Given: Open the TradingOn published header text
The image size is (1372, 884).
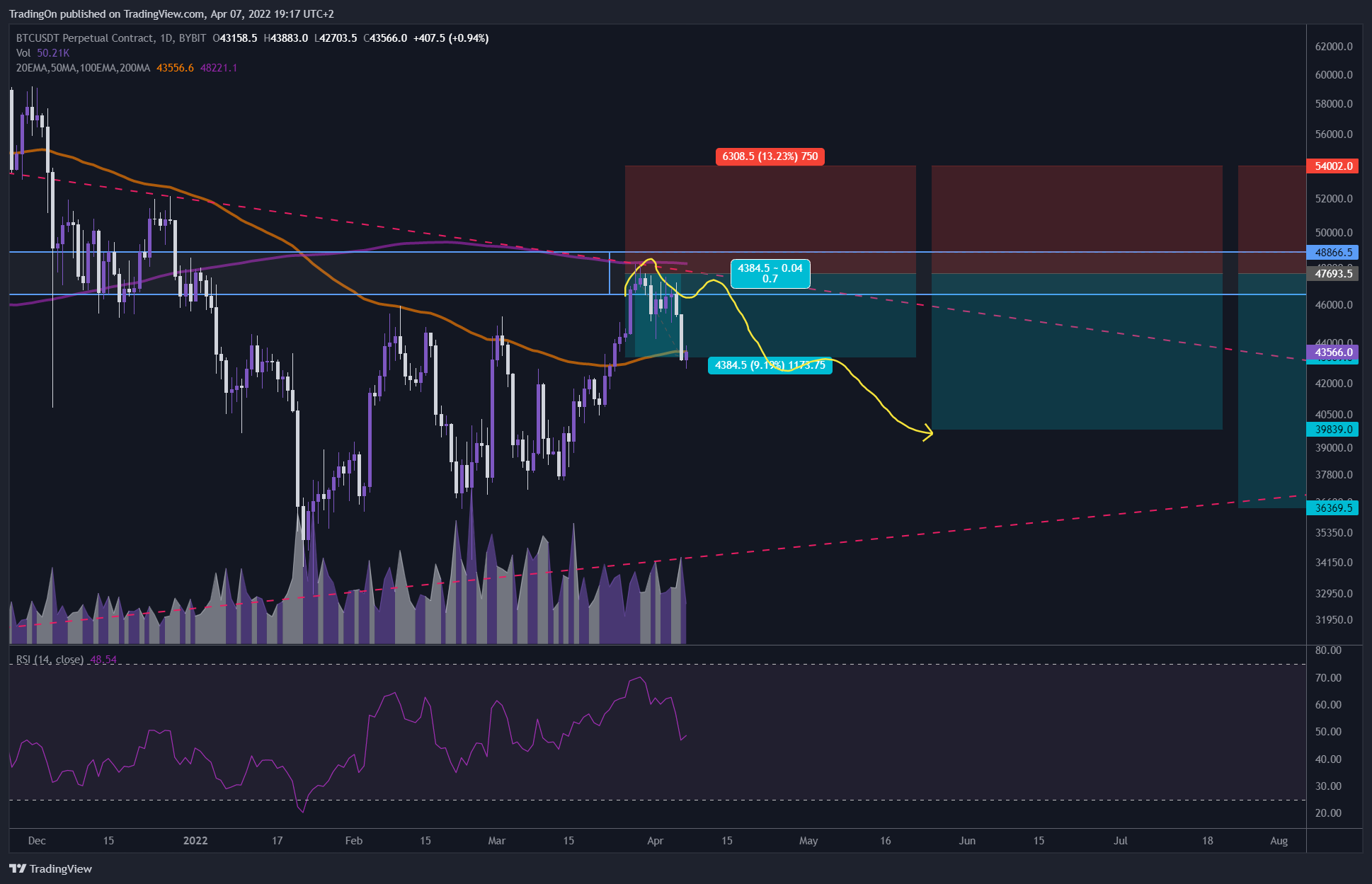Looking at the screenshot, I should (171, 13).
